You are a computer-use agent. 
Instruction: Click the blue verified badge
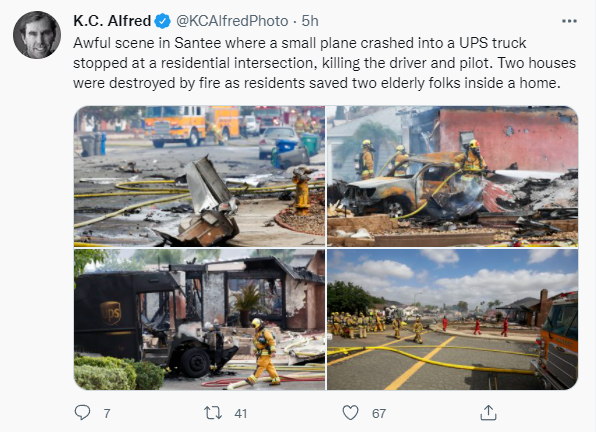click(x=163, y=21)
